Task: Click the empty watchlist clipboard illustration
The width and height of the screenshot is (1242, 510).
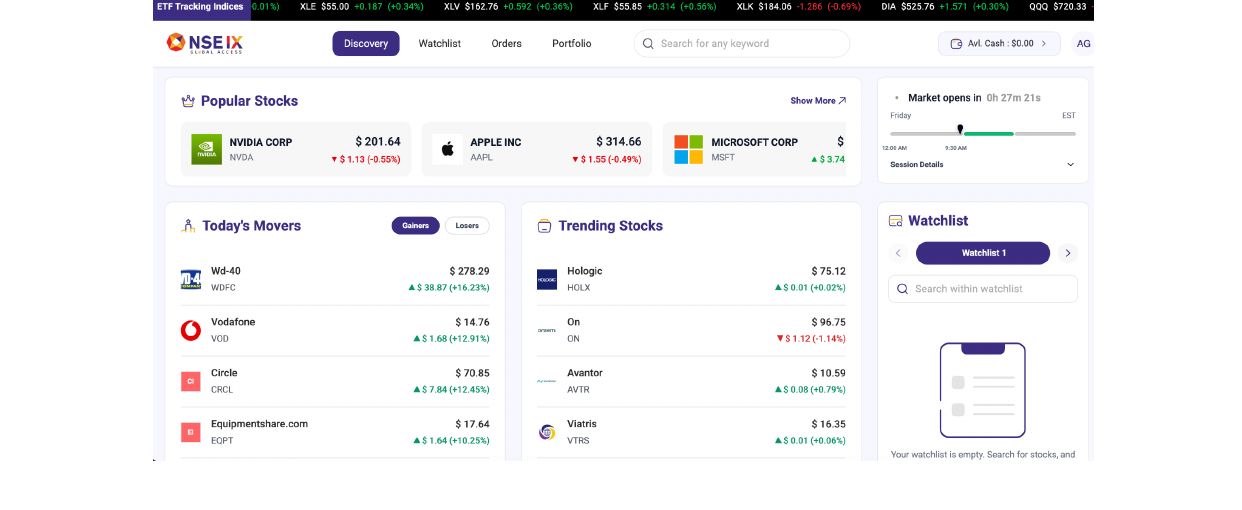Action: pos(982,390)
